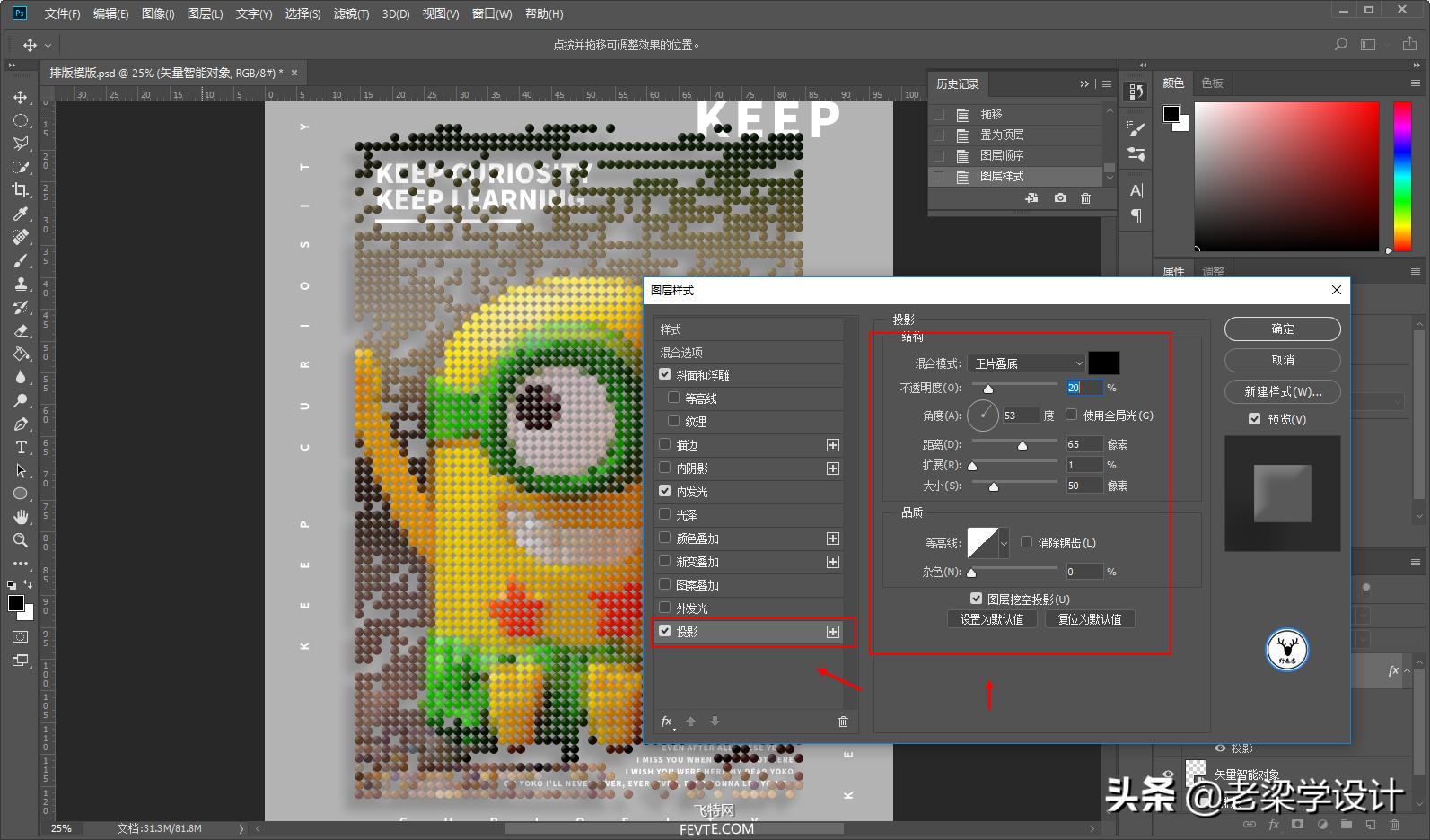Screen dimensions: 1430x840
Task: Expand the document status info arrow
Action: 241,828
